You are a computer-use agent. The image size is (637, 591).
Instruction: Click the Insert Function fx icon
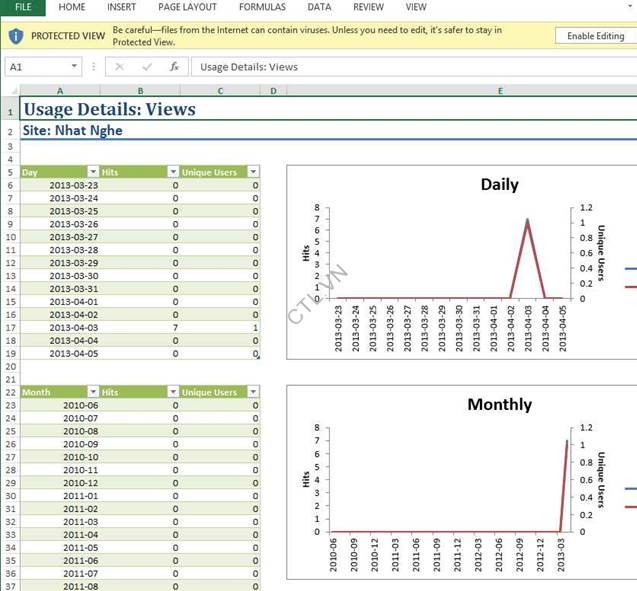click(x=174, y=67)
